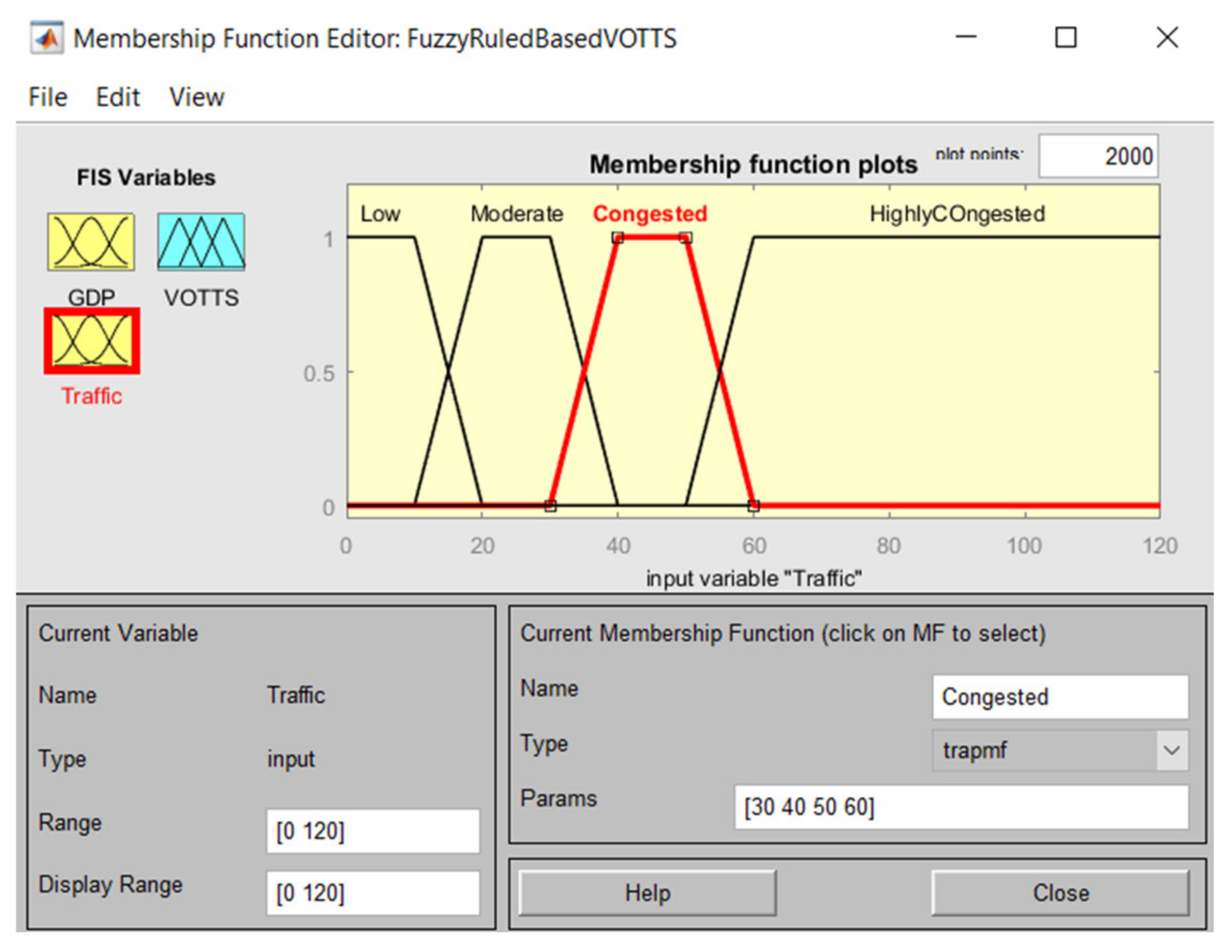Image resolution: width=1232 pixels, height=952 pixels.
Task: Select the Low membership function label
Action: (380, 214)
